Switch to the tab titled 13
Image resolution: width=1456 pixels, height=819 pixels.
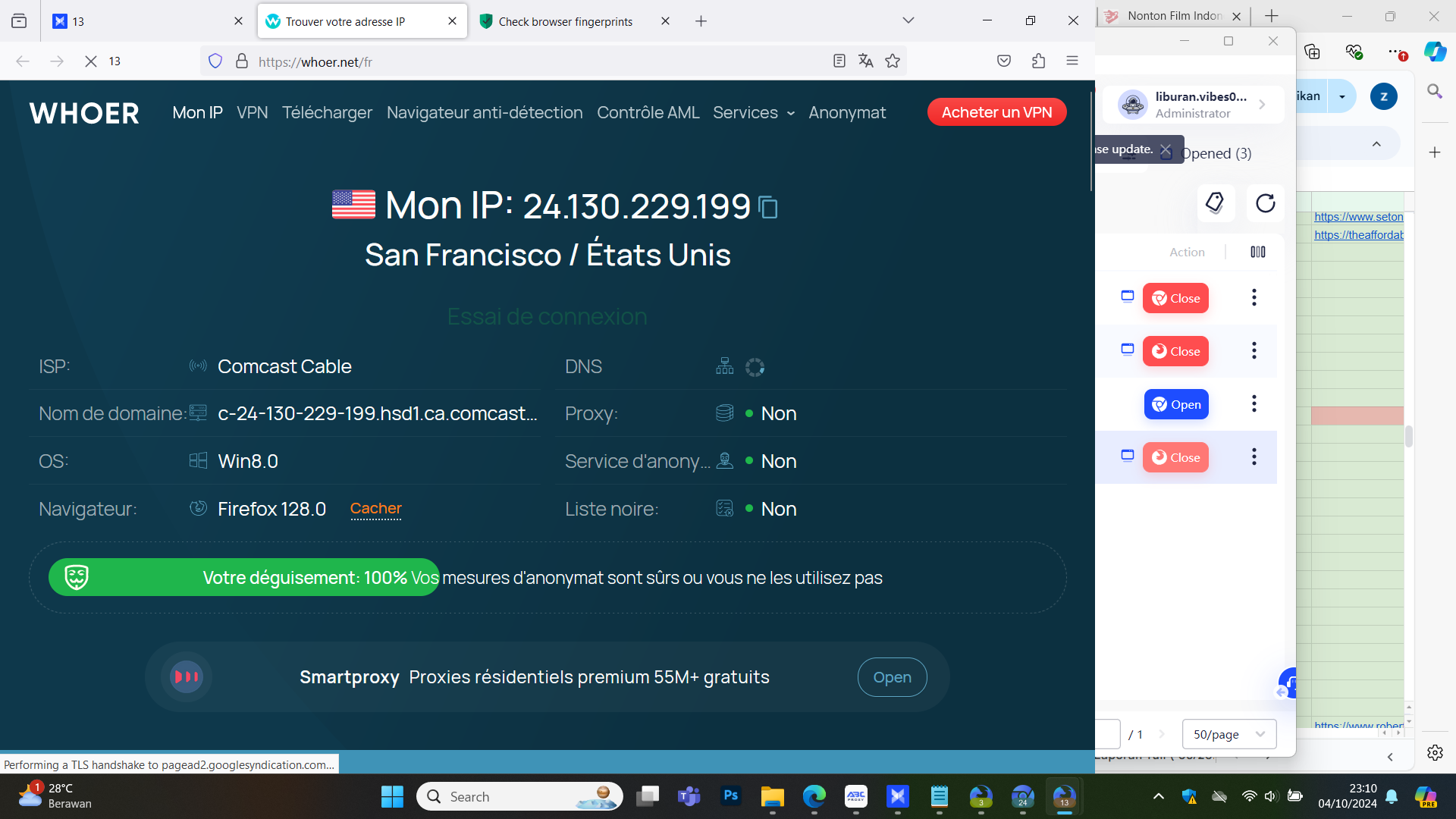(149, 21)
